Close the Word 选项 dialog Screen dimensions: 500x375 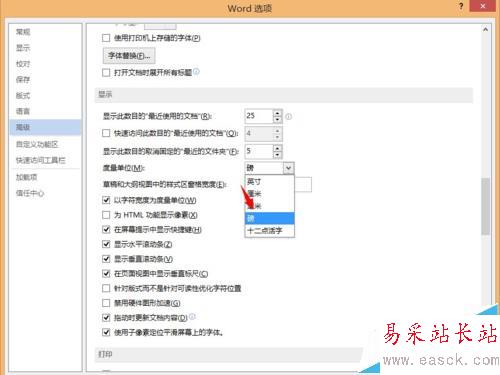pyautogui.click(x=482, y=6)
